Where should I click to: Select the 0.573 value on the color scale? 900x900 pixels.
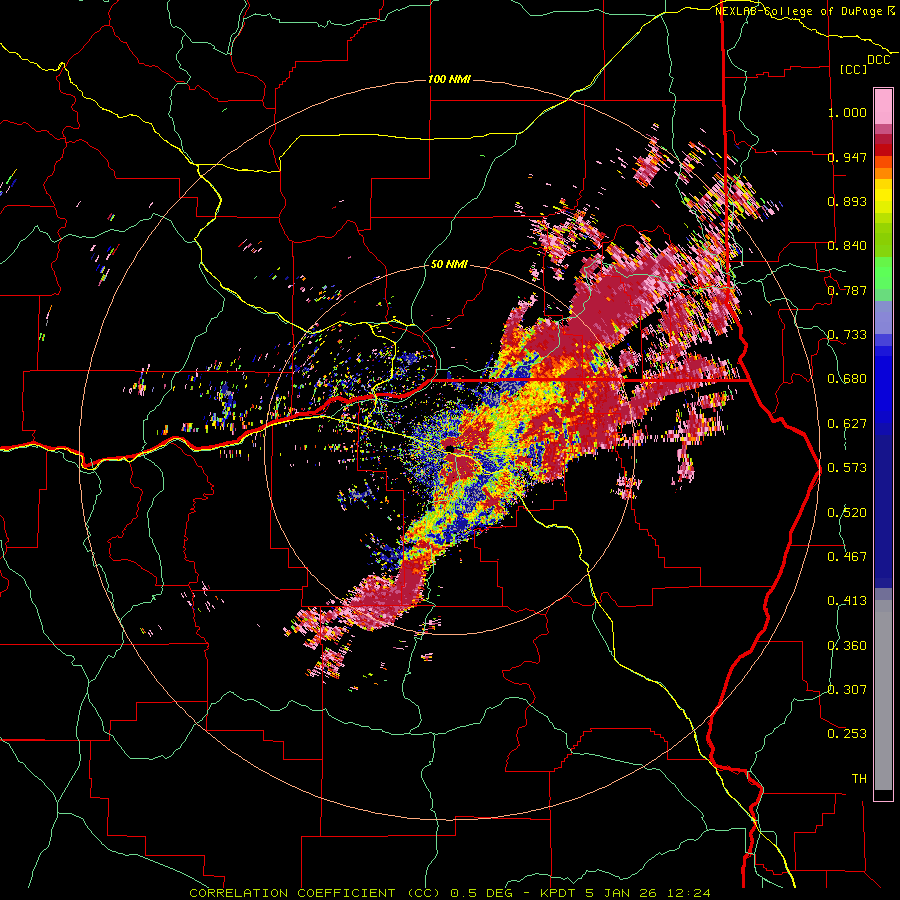point(847,468)
